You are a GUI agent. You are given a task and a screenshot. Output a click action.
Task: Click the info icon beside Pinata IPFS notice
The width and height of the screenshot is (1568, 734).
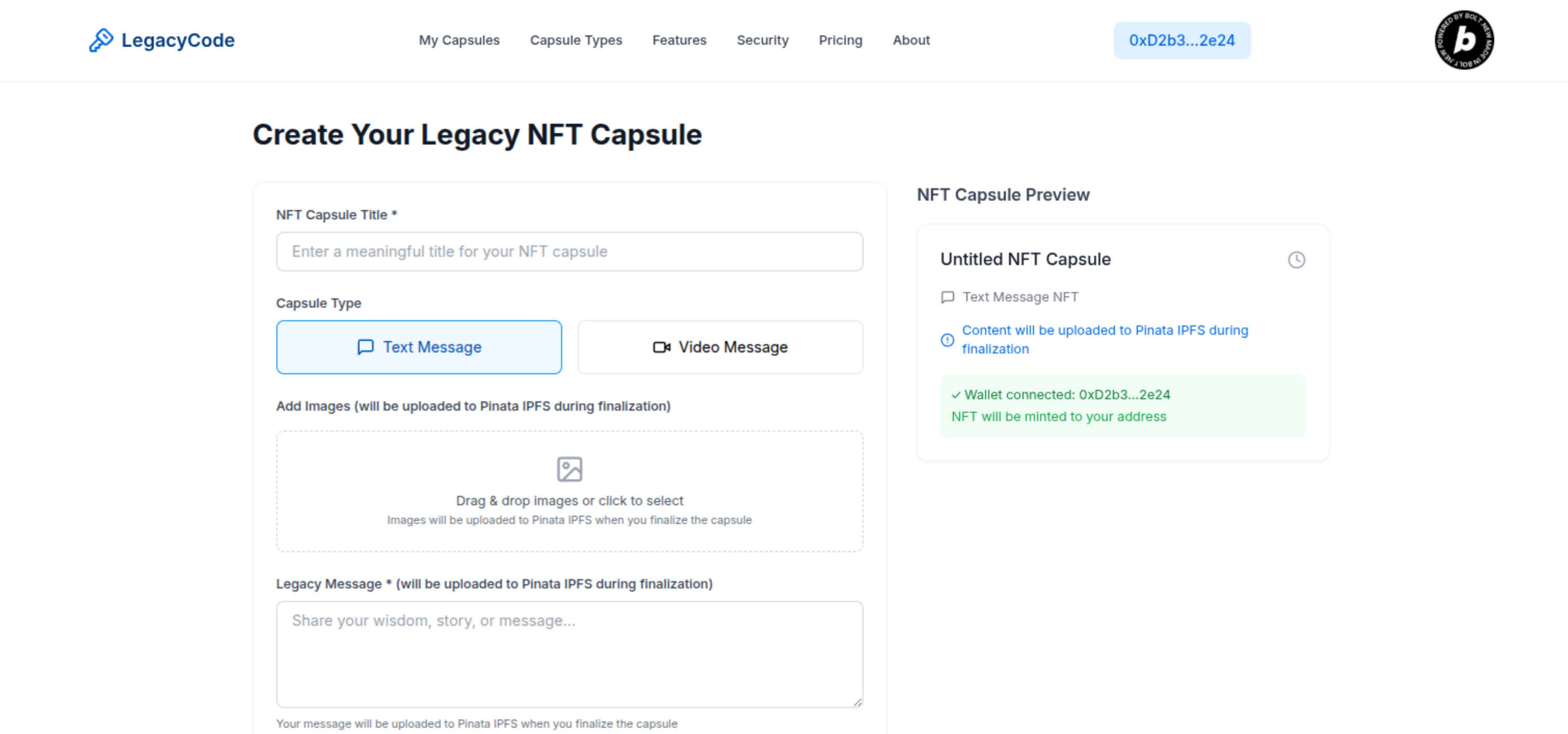click(947, 340)
